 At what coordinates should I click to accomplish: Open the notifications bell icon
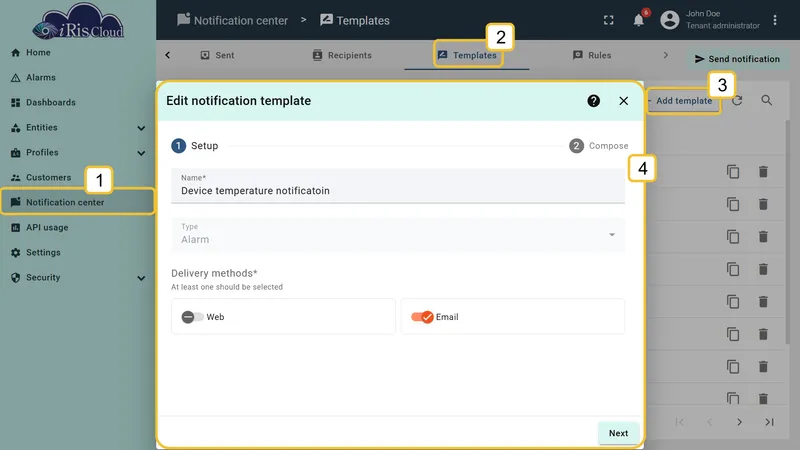click(x=638, y=20)
